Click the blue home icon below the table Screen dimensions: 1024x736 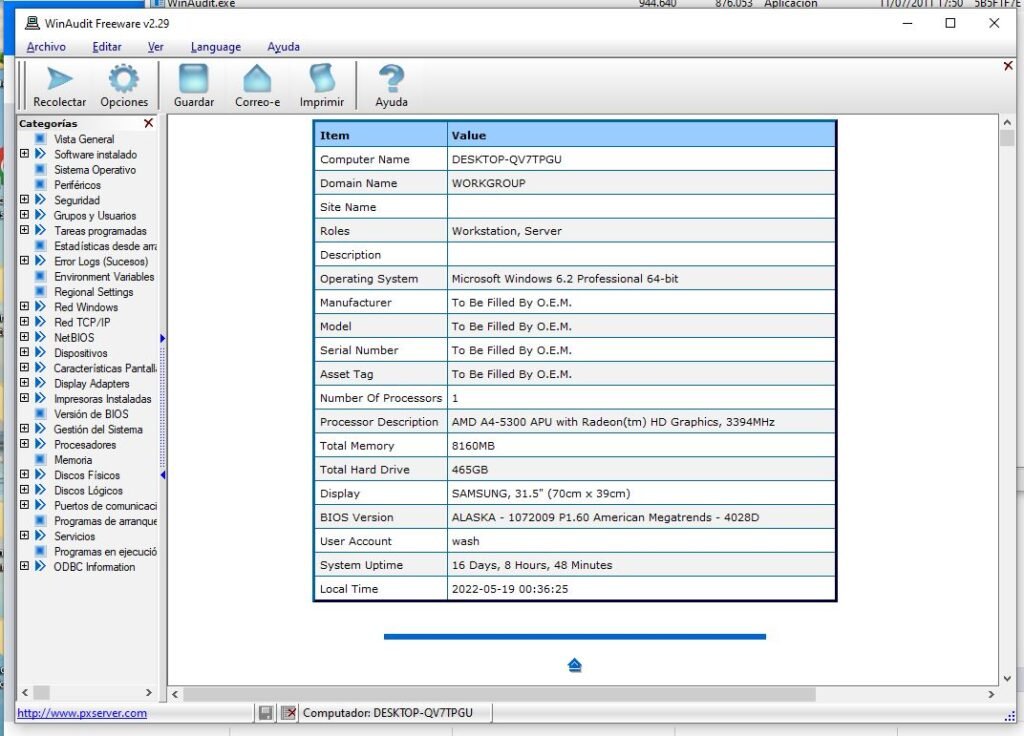(x=575, y=665)
